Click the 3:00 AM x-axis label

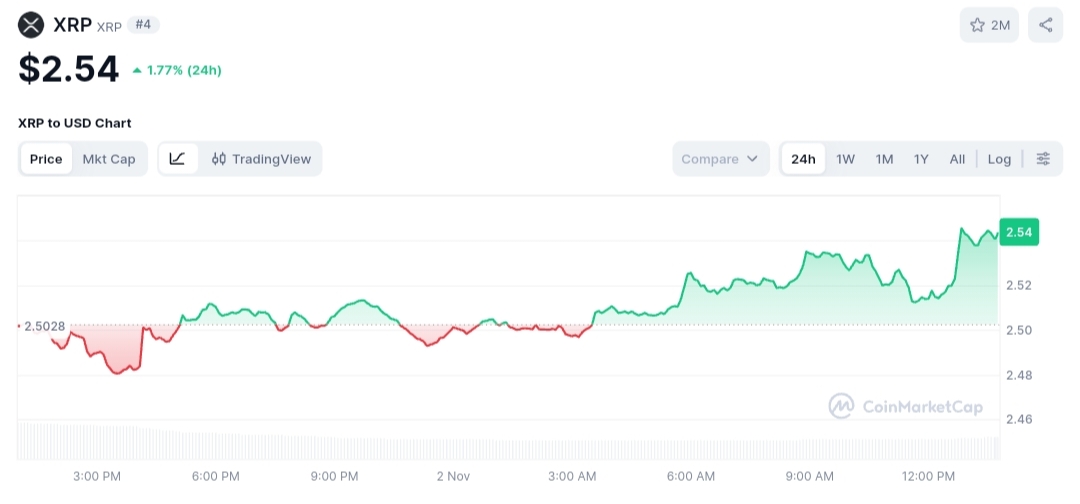[572, 476]
